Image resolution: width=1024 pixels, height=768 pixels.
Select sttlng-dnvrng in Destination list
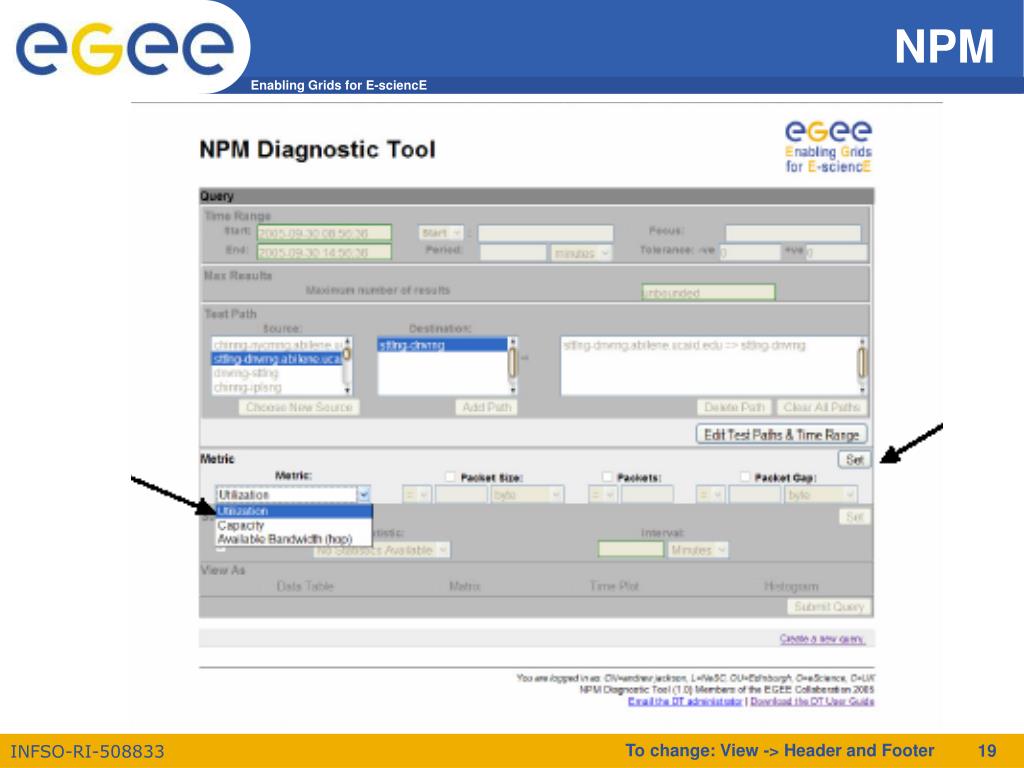click(443, 345)
